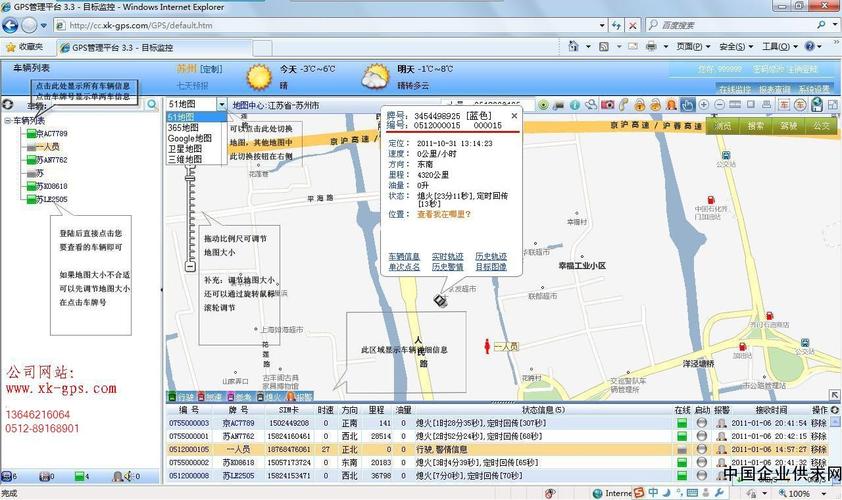Click the IE help question mark icon
The image size is (842, 500).
pyautogui.click(x=810, y=47)
